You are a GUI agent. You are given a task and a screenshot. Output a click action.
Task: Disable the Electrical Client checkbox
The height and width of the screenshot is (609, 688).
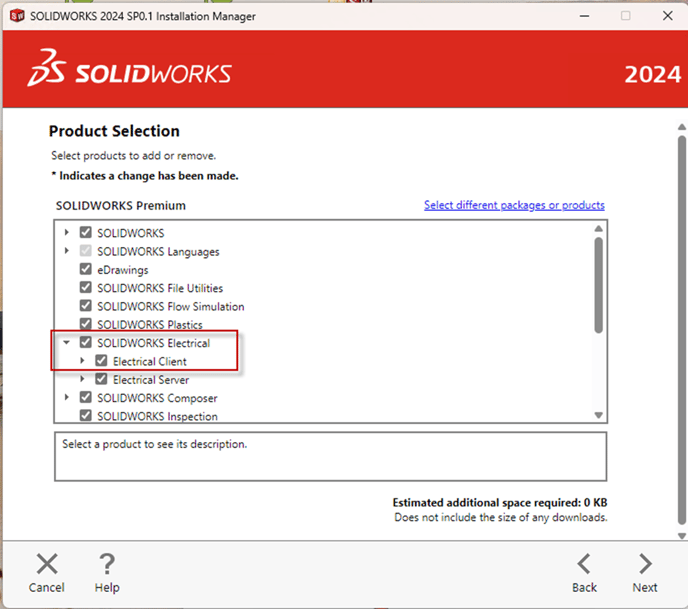(x=101, y=361)
